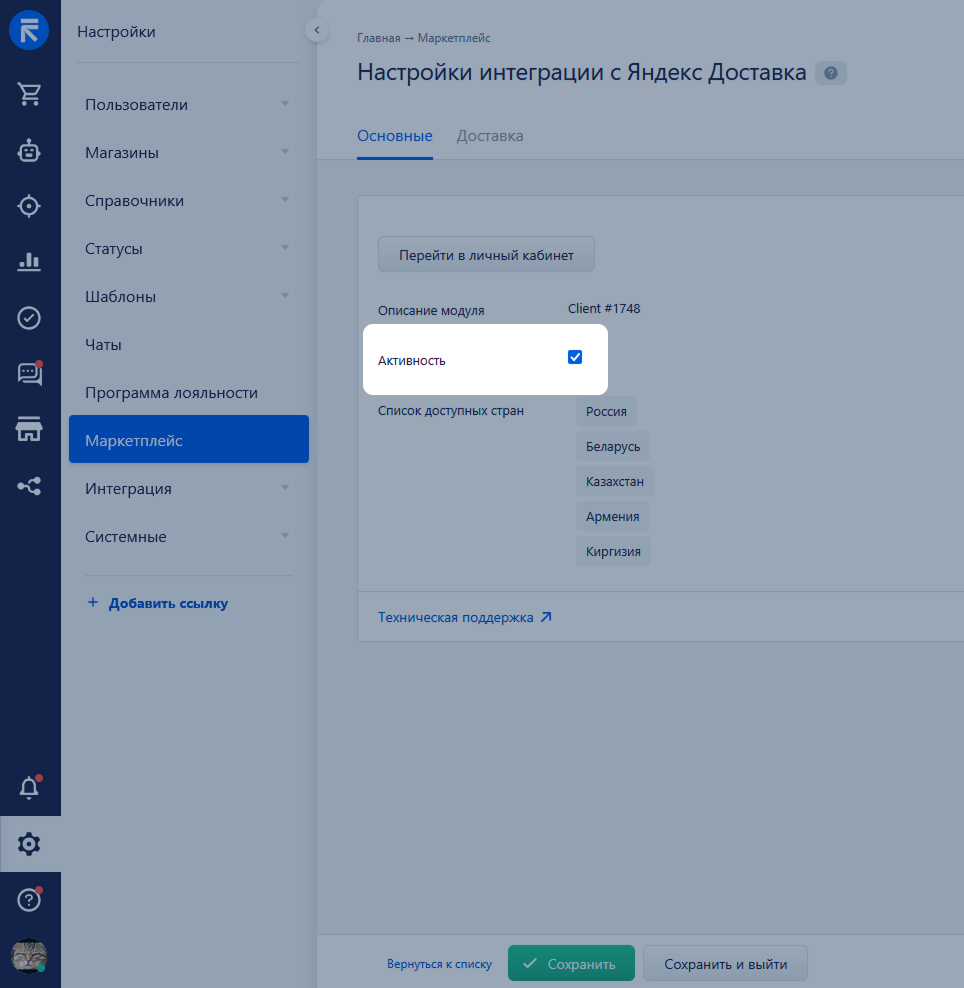Open the shopping cart orders icon
964x988 pixels.
(x=29, y=94)
